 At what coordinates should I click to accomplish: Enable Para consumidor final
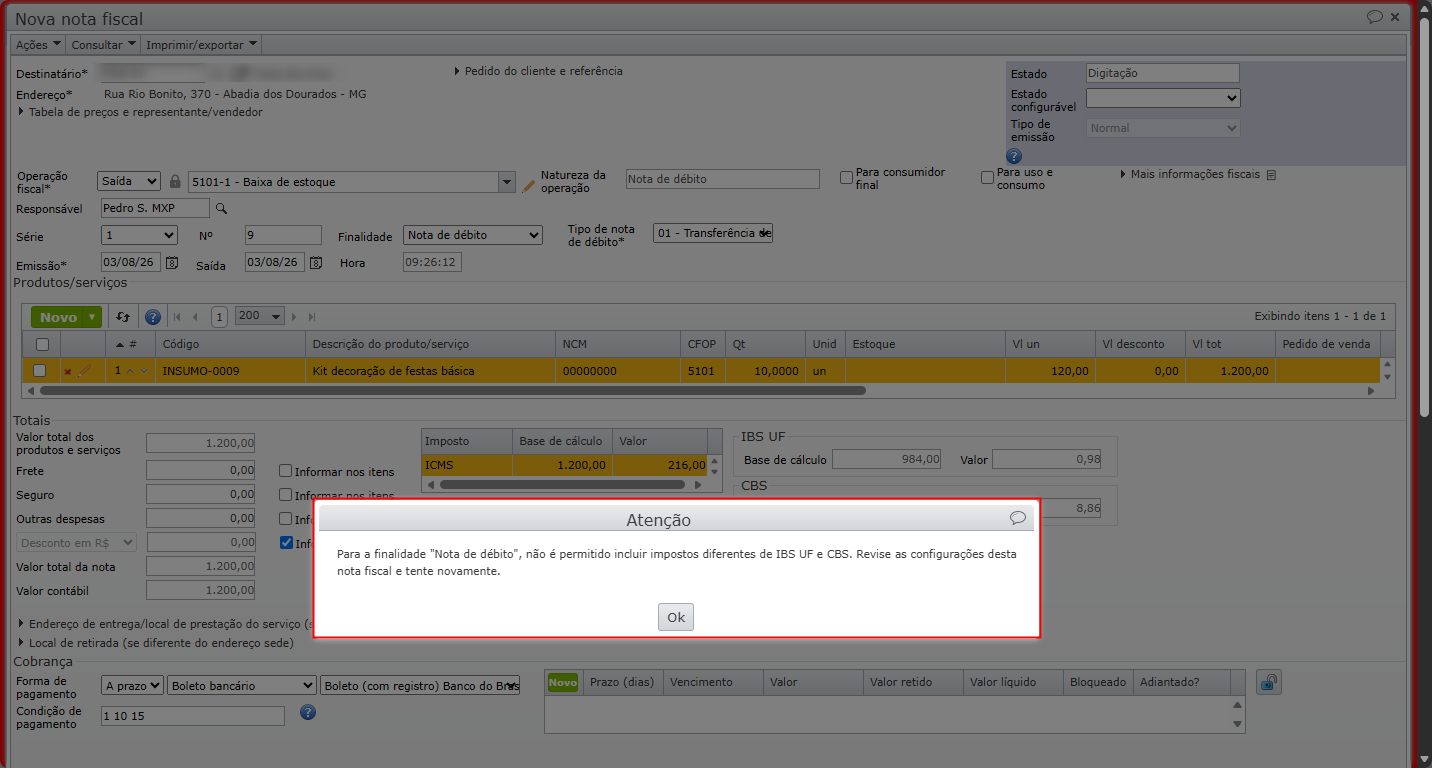846,178
